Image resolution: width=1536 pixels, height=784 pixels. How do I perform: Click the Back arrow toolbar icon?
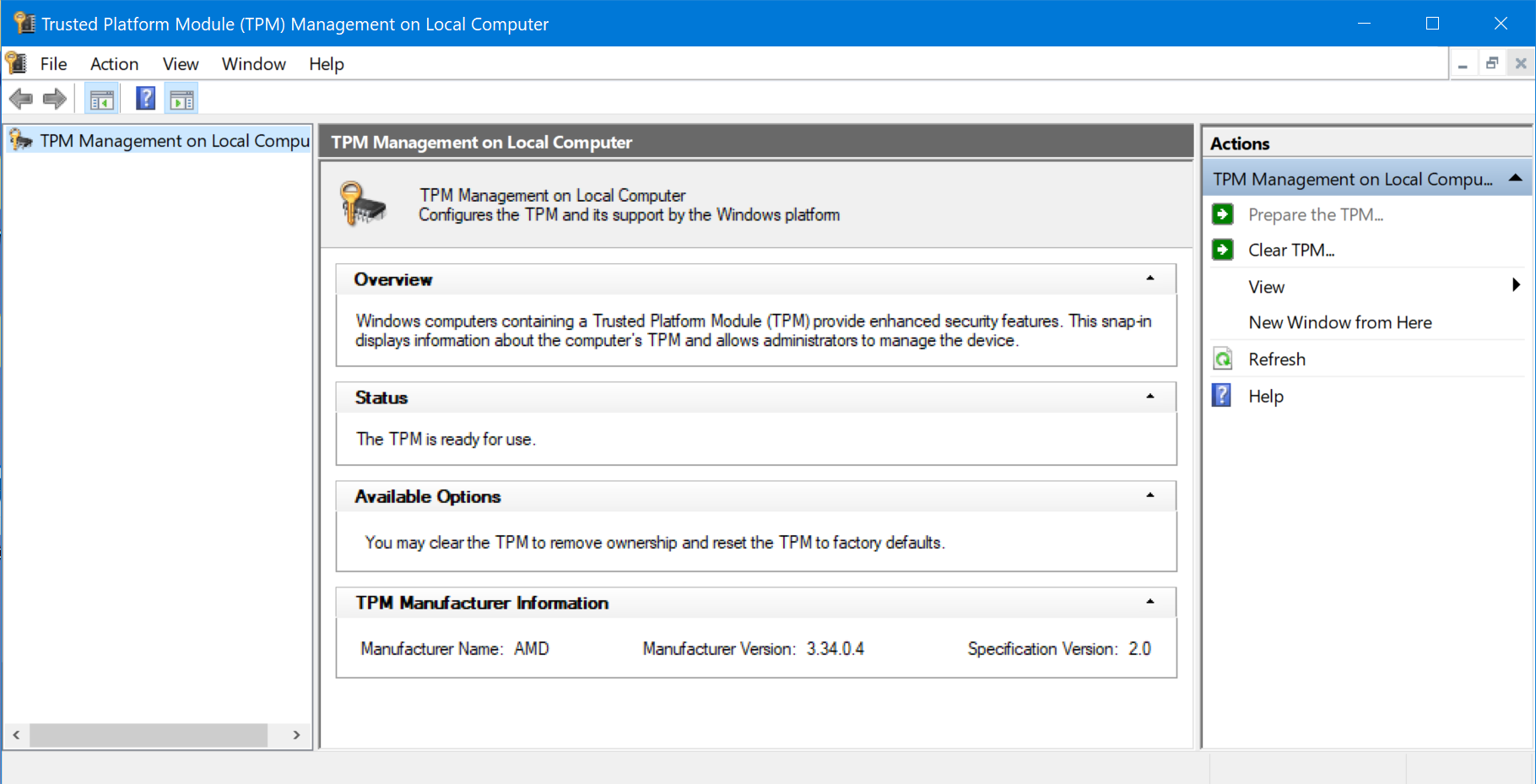20,100
